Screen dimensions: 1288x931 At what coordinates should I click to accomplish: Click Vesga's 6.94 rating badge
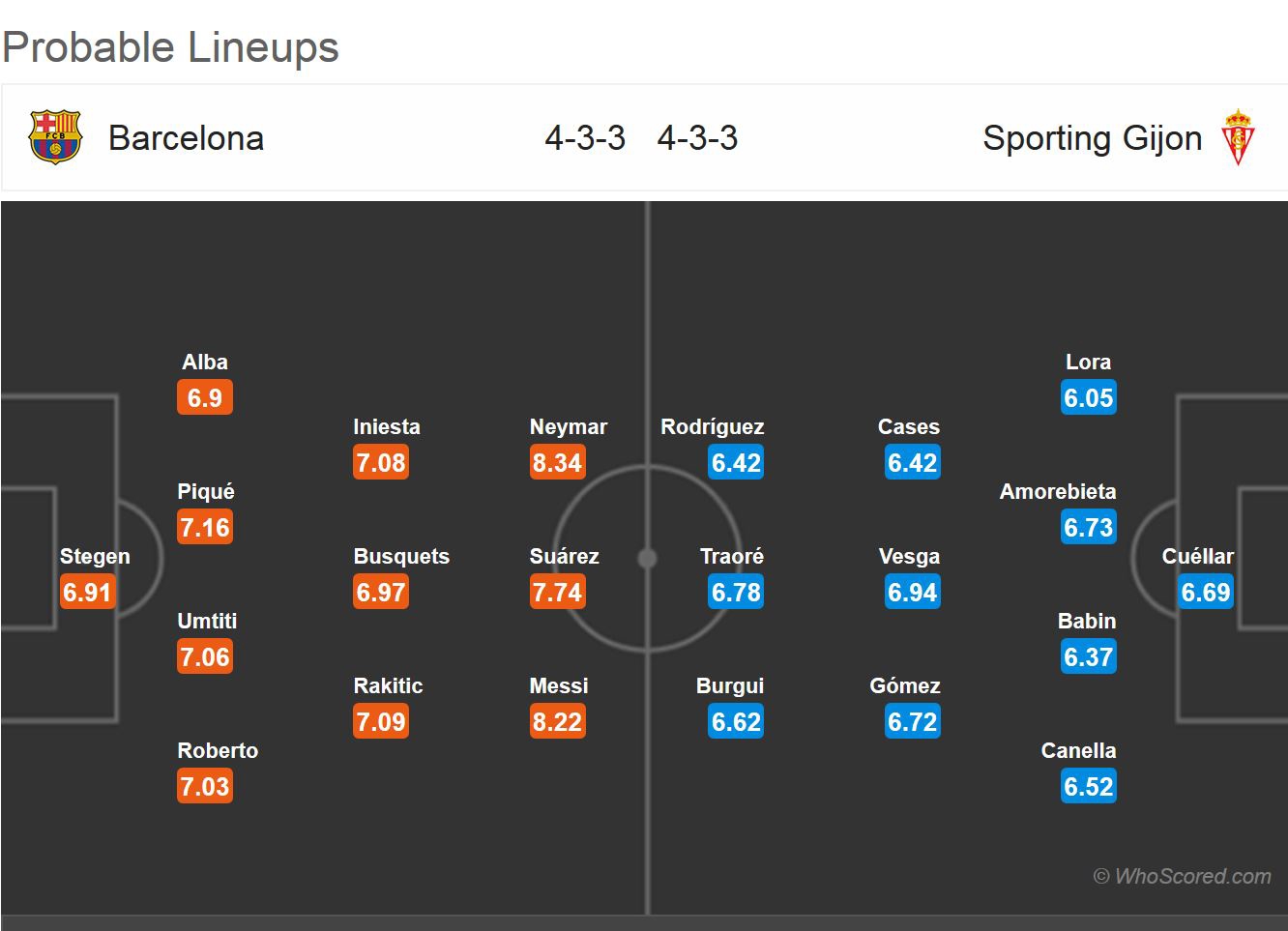click(x=913, y=593)
